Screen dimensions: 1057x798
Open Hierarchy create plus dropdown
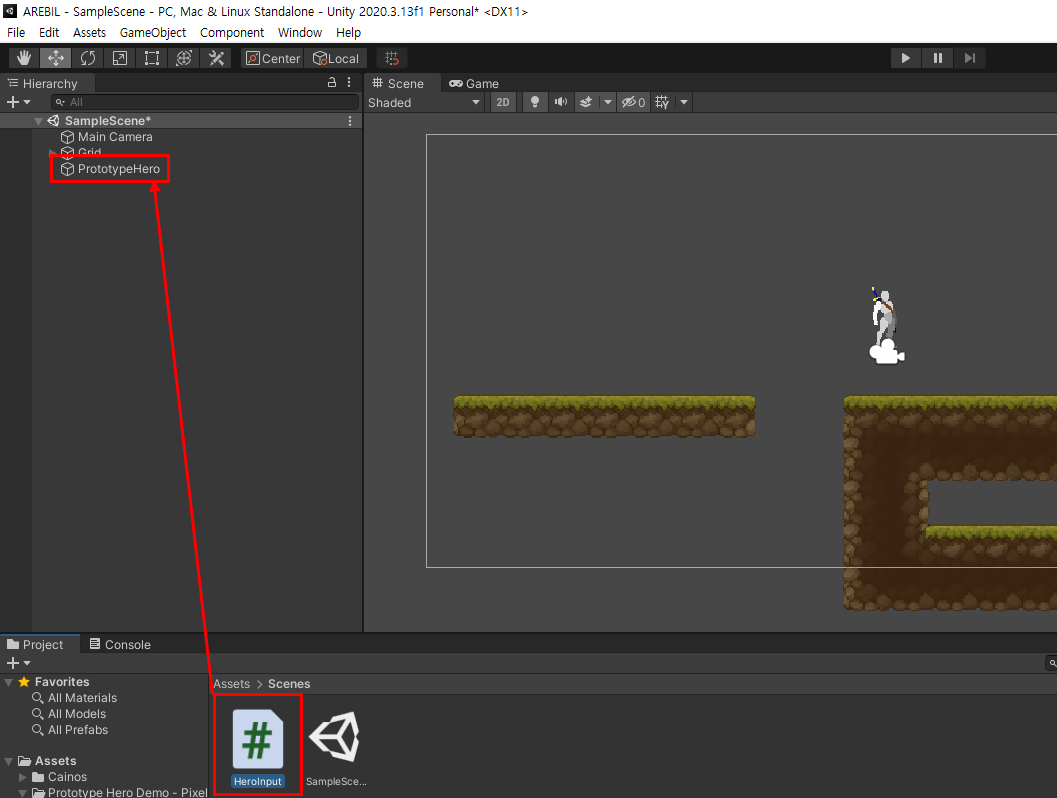tap(18, 102)
